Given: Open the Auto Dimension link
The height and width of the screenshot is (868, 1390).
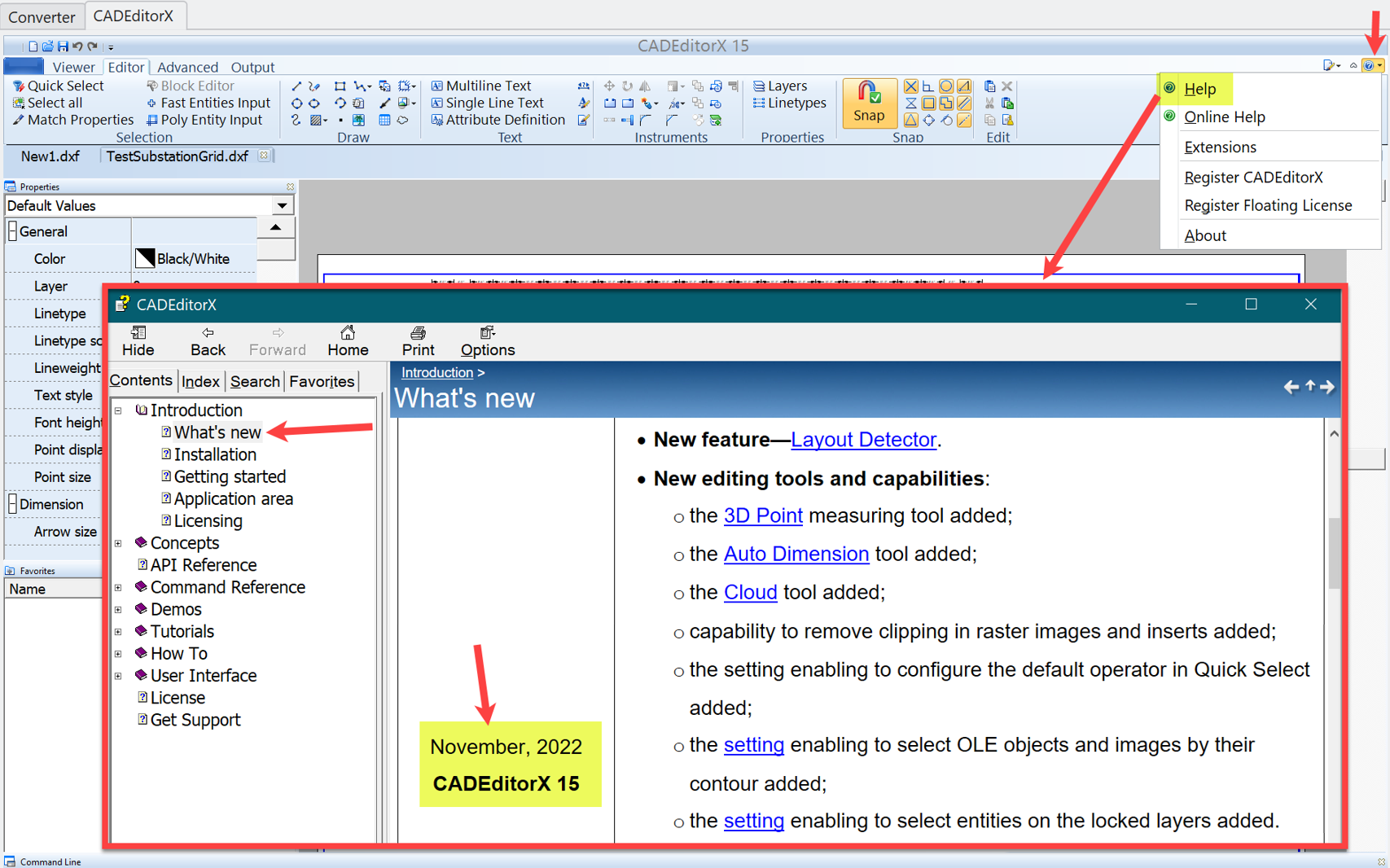Looking at the screenshot, I should pyautogui.click(x=796, y=554).
